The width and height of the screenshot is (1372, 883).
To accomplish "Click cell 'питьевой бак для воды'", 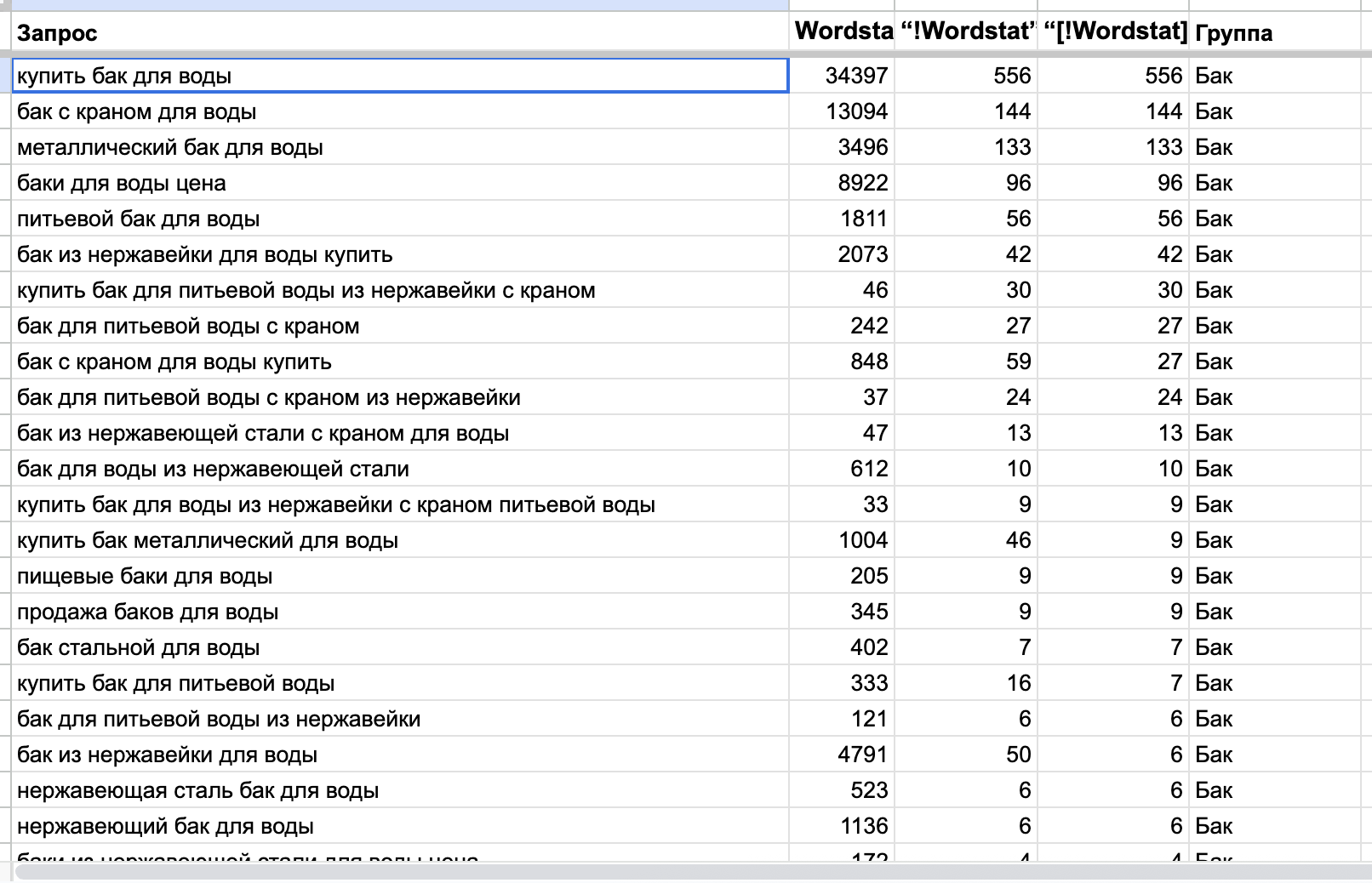I will [x=401, y=219].
